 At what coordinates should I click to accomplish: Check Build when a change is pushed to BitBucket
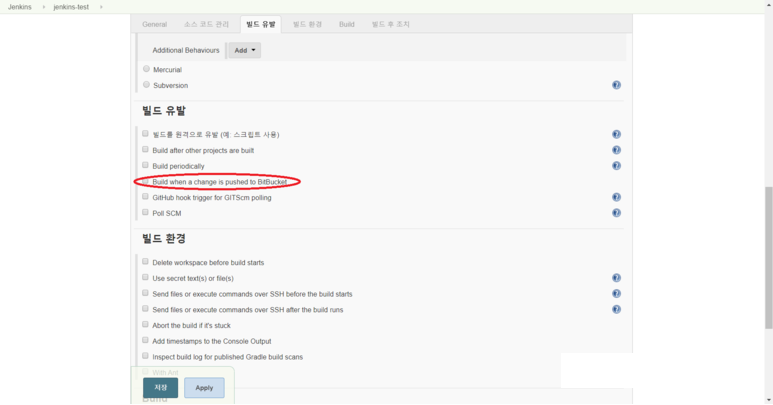(x=145, y=181)
